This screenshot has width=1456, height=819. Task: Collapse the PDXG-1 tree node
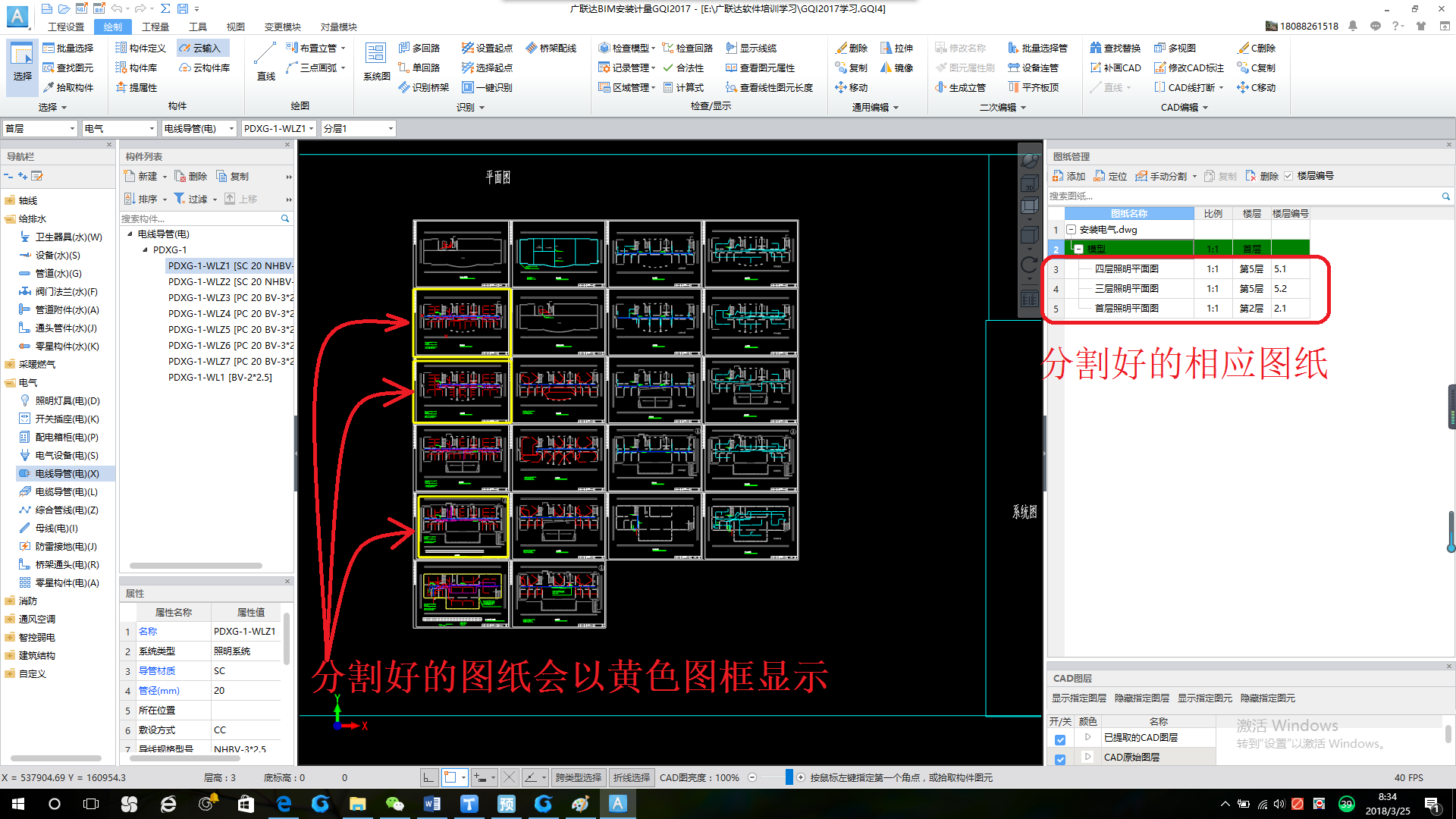point(145,249)
